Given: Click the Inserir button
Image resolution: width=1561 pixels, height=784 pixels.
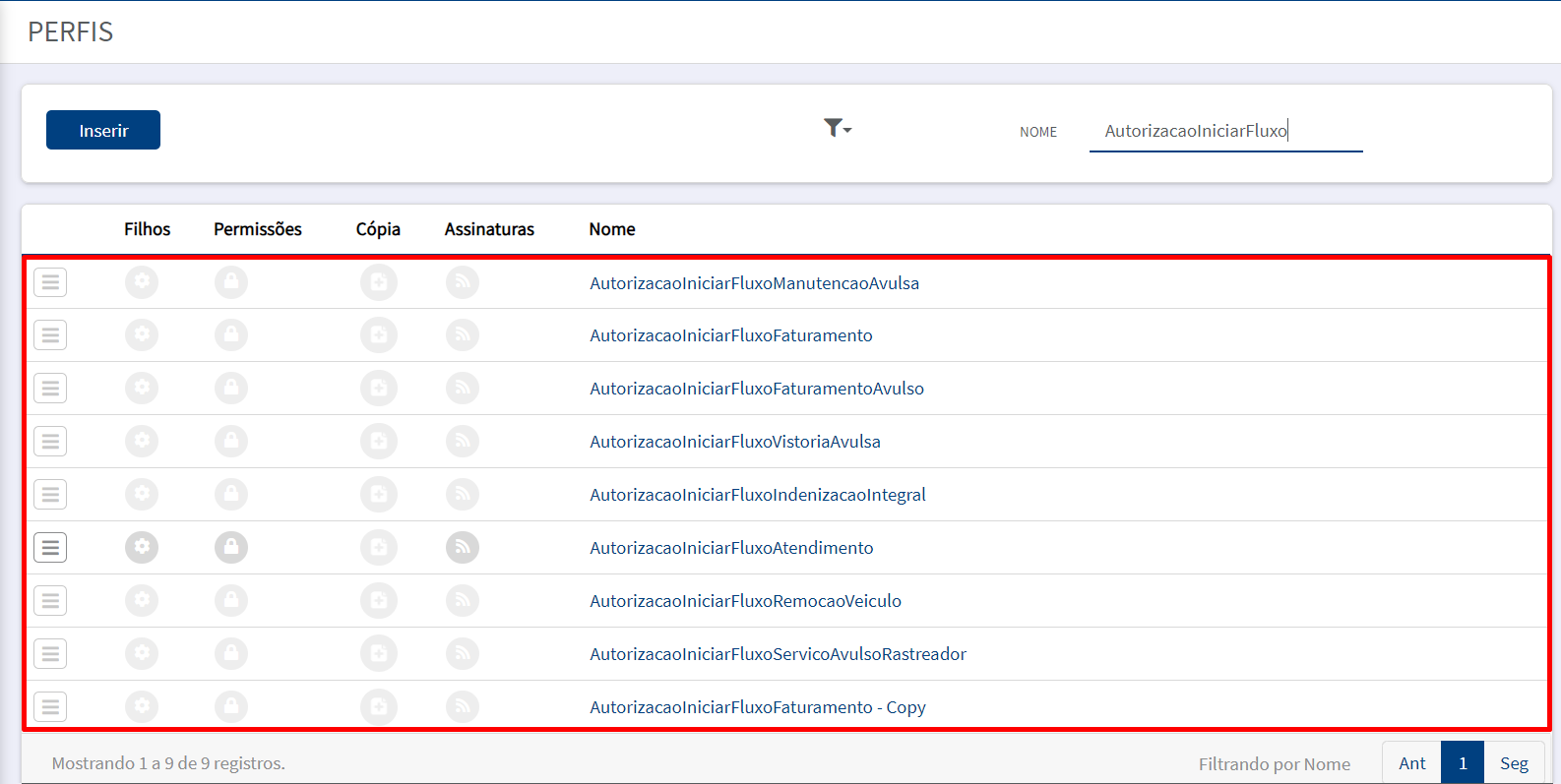Looking at the screenshot, I should tap(103, 130).
